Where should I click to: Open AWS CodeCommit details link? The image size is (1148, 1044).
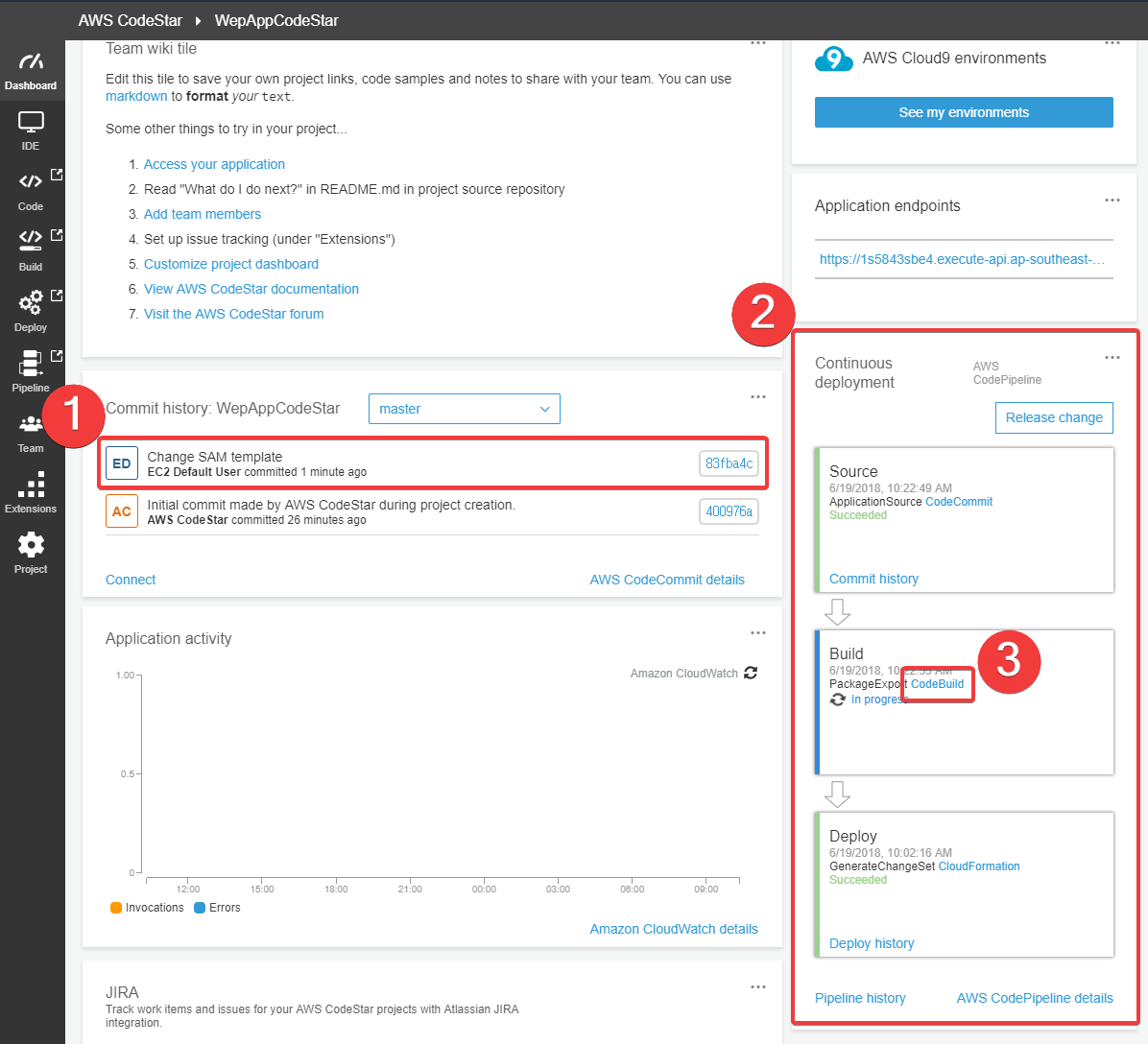coord(667,580)
